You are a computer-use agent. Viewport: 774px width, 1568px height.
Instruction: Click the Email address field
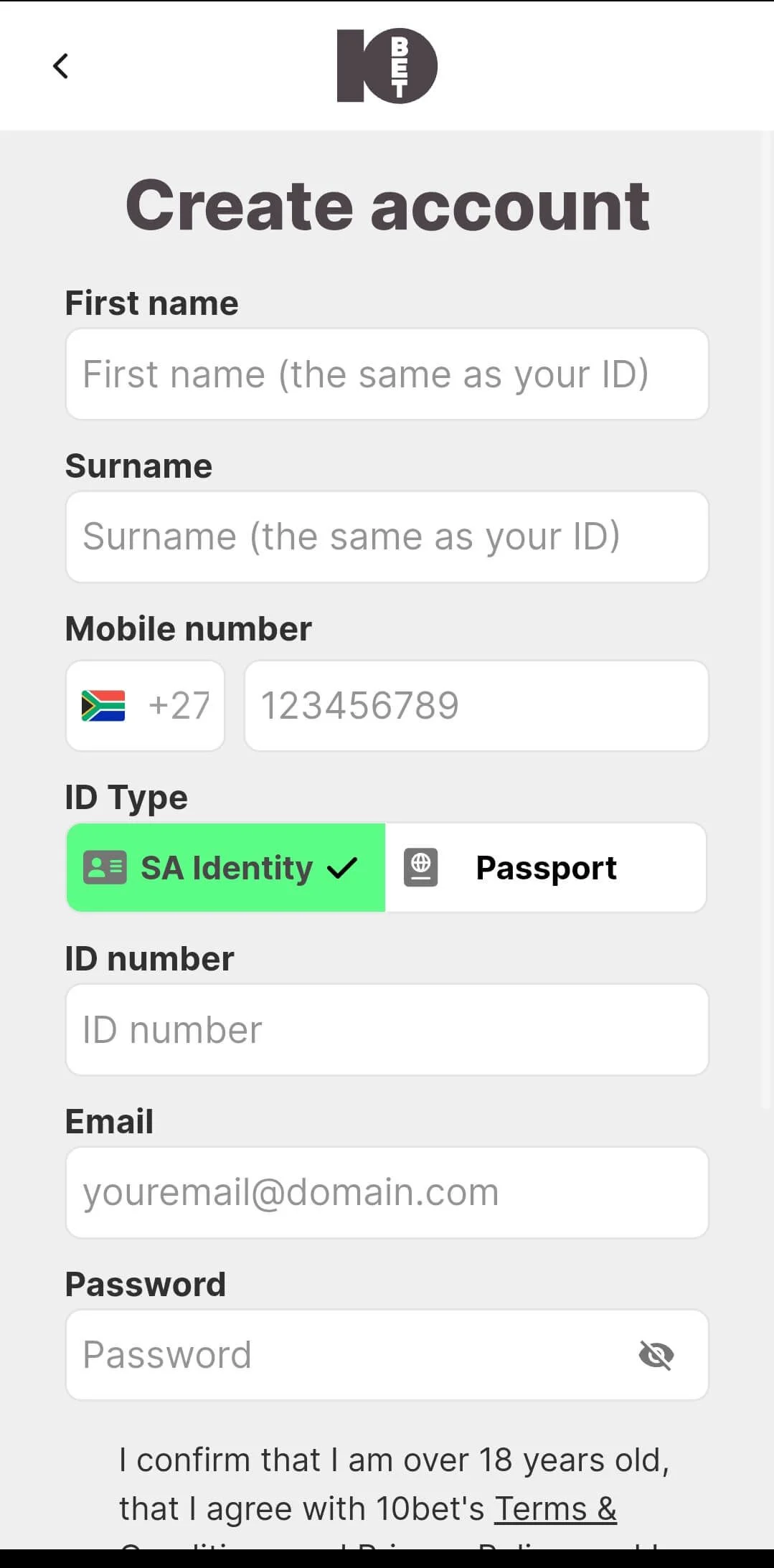(387, 1193)
